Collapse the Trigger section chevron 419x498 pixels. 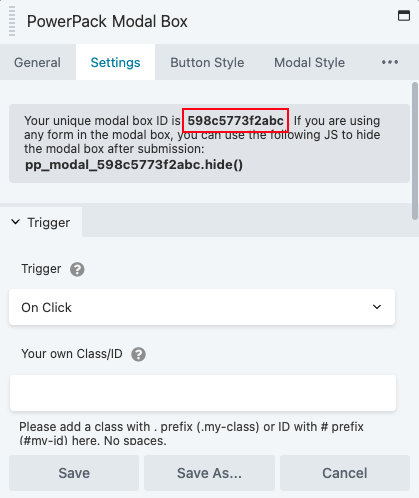click(16, 222)
